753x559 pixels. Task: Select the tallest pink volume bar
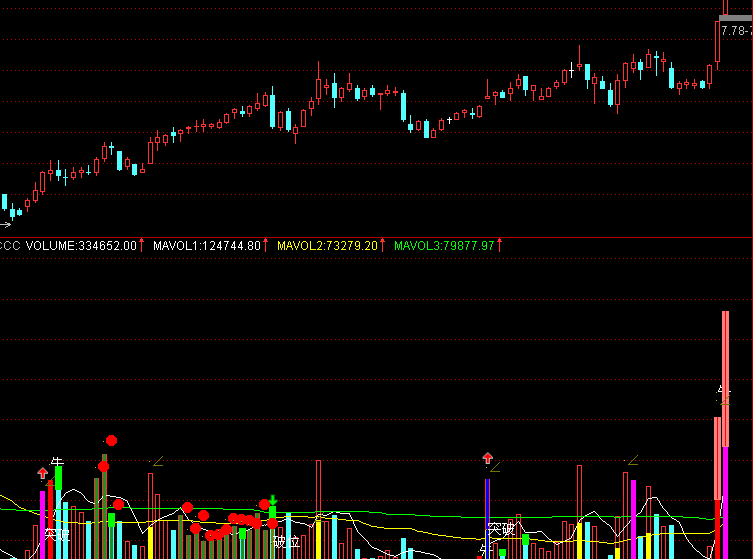pos(725,379)
